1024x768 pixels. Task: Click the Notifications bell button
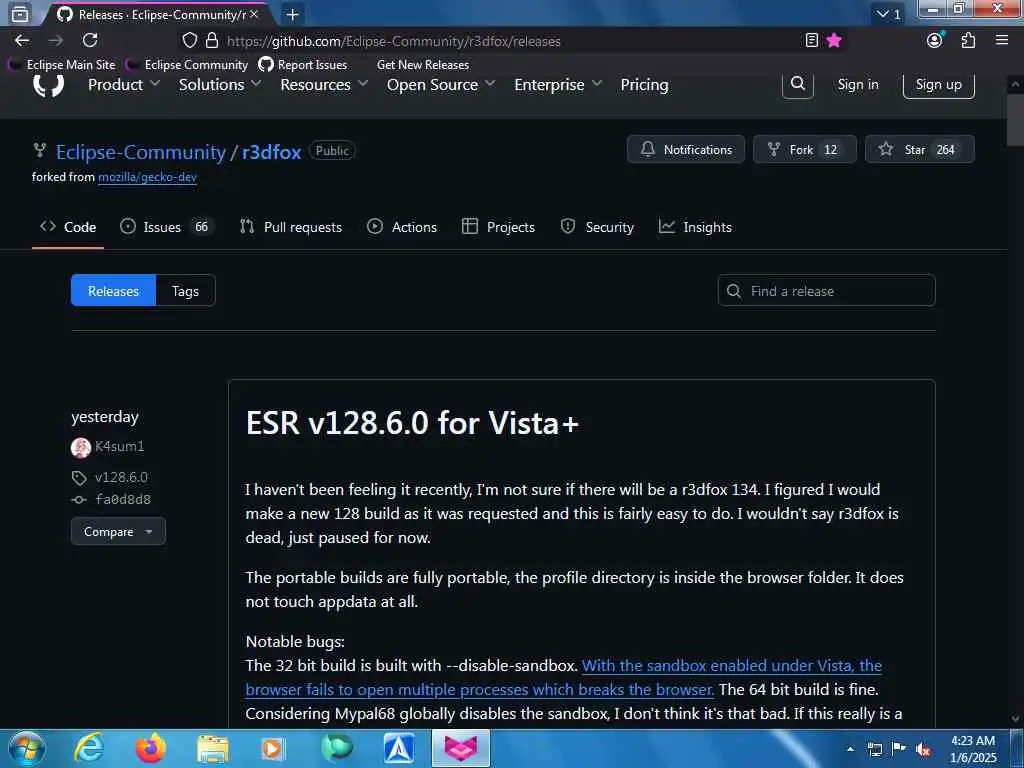tap(686, 150)
